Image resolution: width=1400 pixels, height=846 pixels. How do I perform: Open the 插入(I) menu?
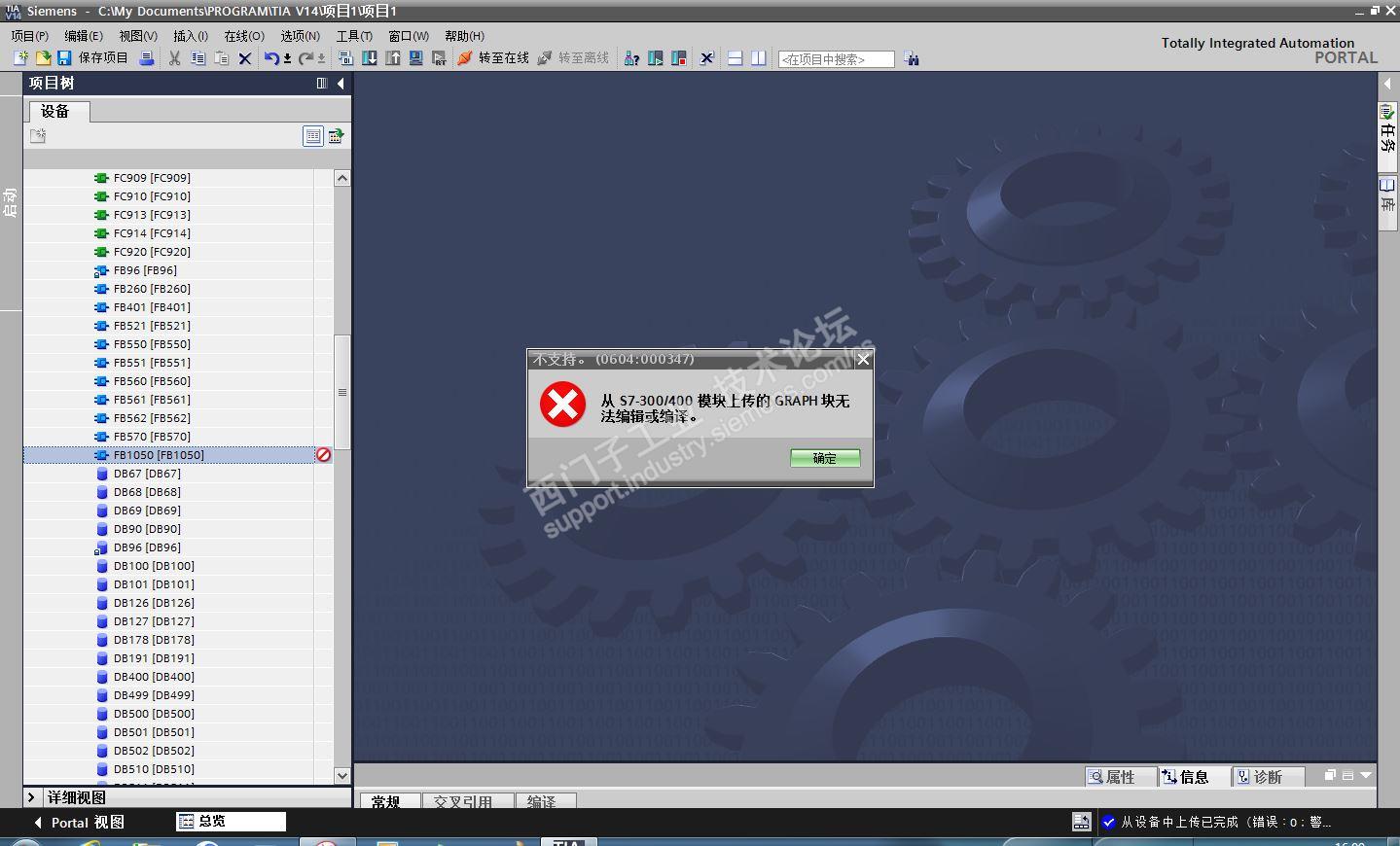191,36
